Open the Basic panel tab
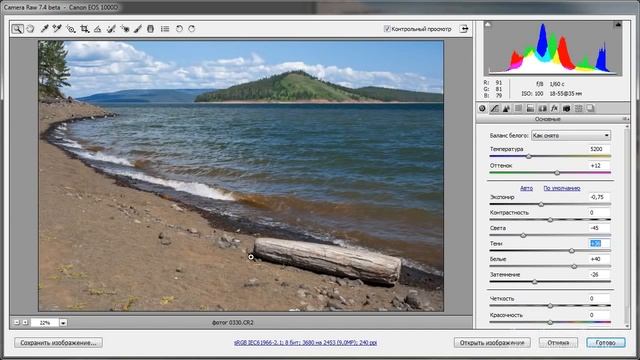640x360 pixels. pos(482,108)
